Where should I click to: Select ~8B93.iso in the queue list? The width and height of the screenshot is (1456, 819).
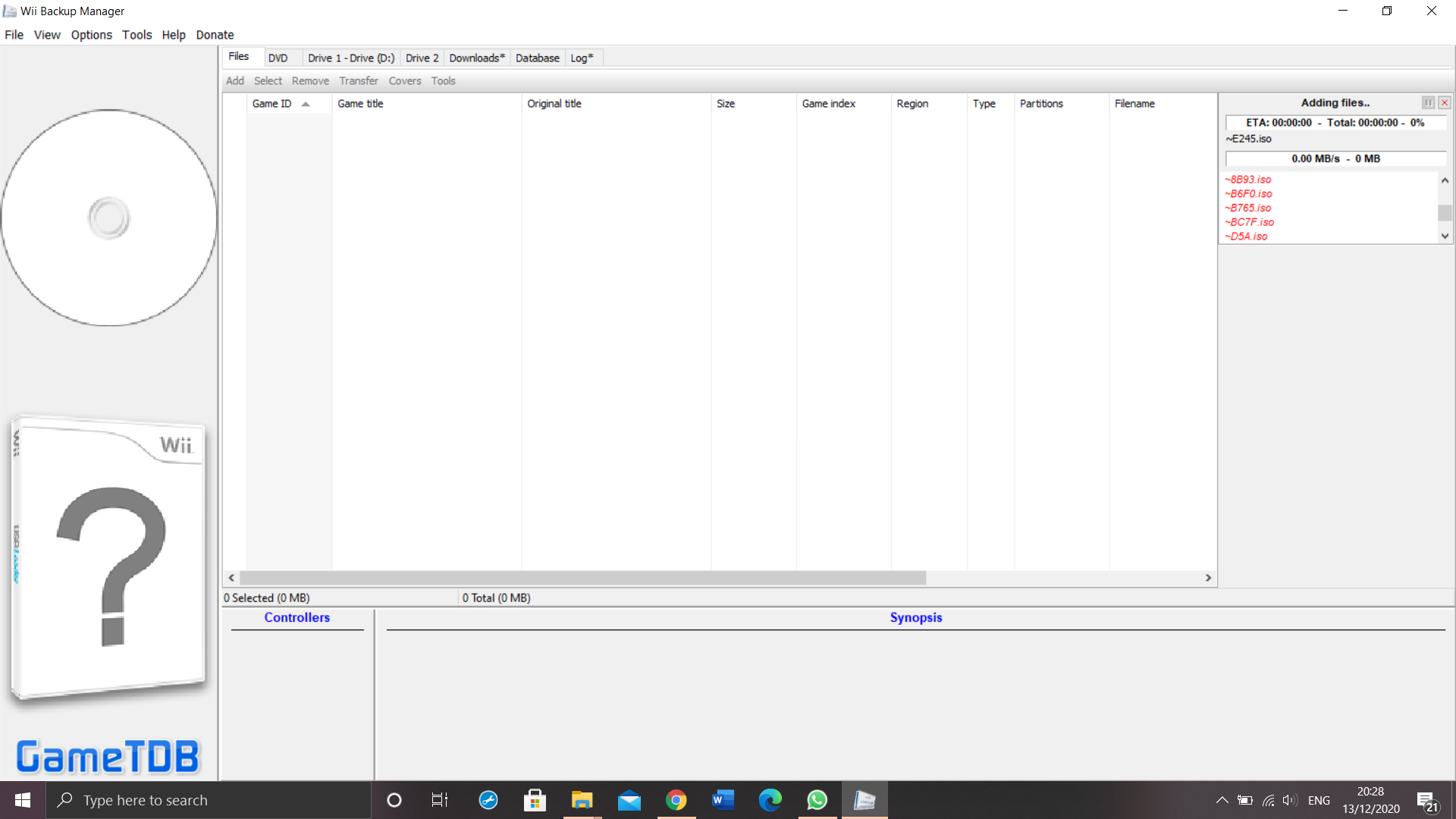tap(1248, 180)
